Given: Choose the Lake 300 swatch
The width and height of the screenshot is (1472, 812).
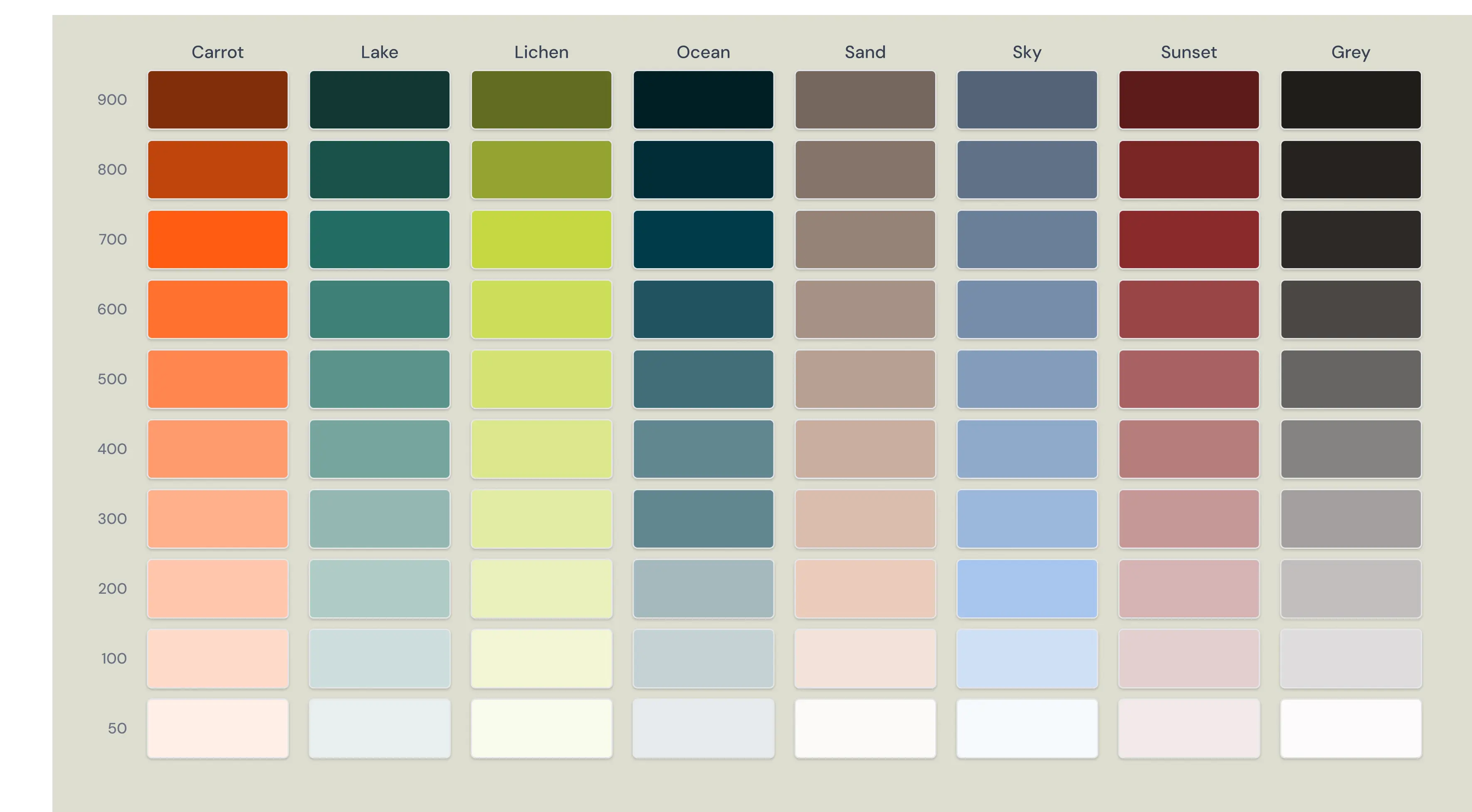Looking at the screenshot, I should (379, 519).
